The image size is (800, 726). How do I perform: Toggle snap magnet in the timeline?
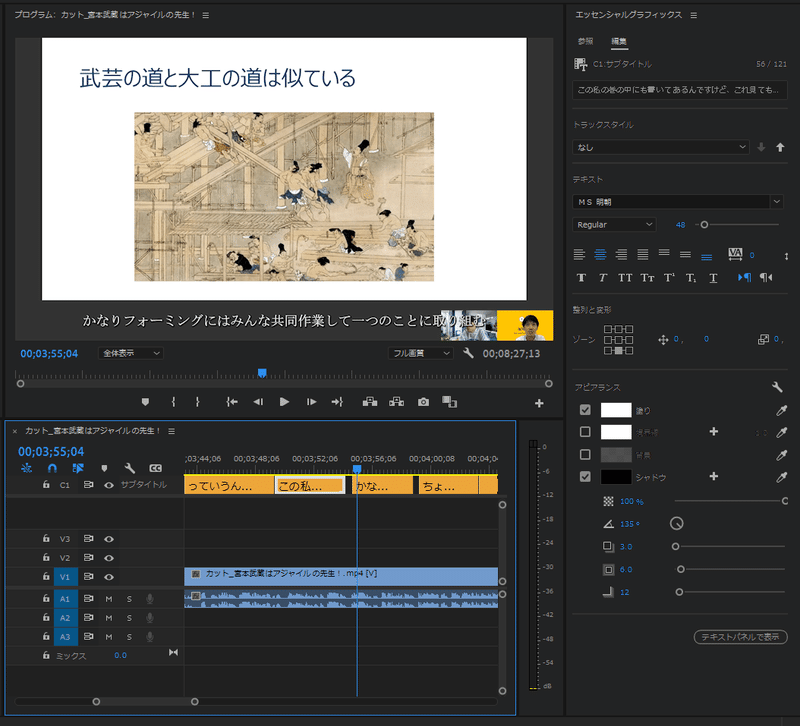tap(52, 468)
